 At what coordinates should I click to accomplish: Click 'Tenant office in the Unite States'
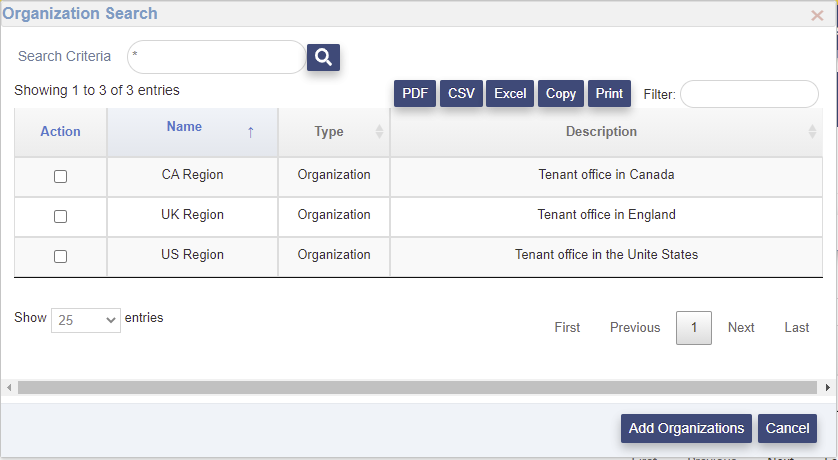[606, 255]
